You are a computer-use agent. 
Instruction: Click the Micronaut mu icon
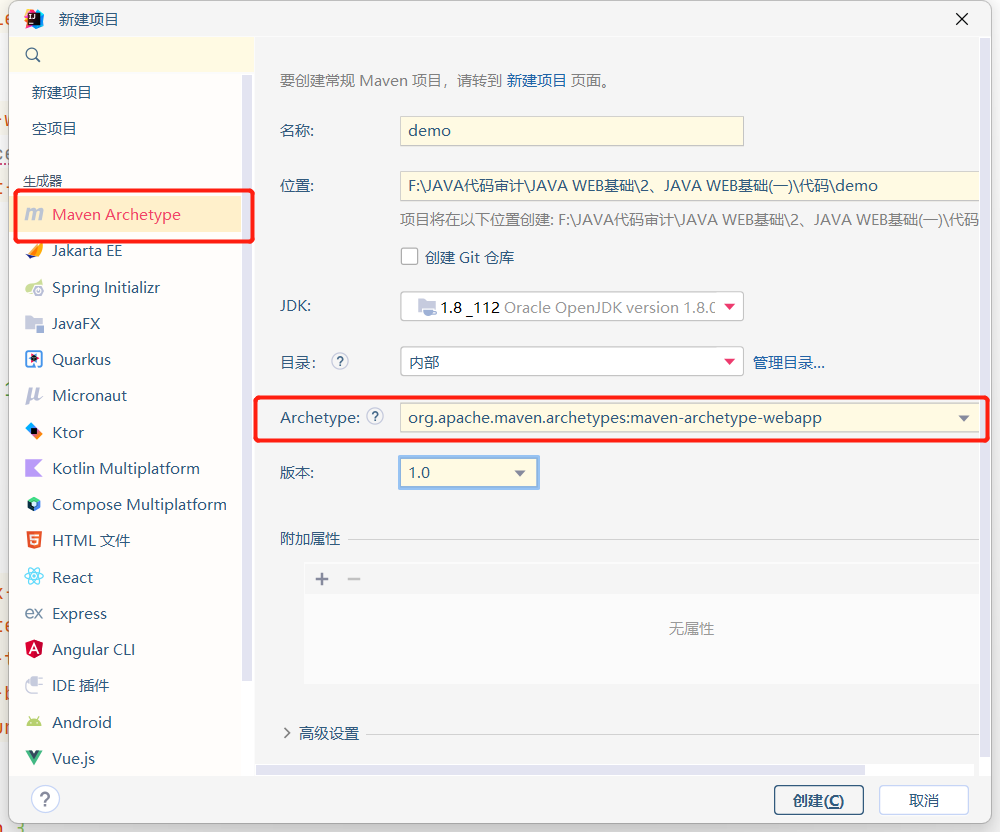click(34, 395)
